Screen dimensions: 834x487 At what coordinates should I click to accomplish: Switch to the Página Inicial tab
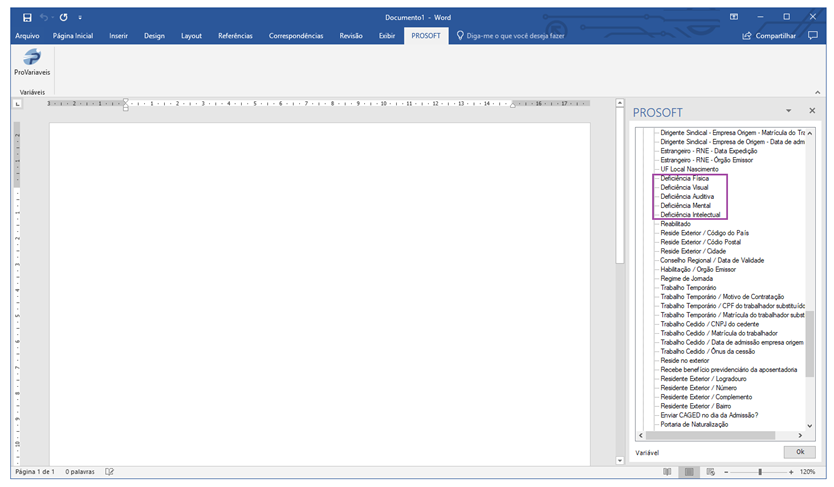[x=73, y=36]
